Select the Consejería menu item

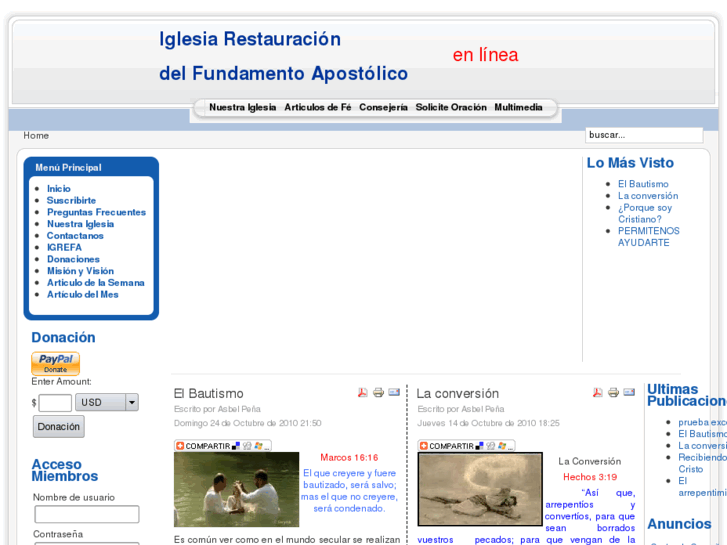(383, 107)
